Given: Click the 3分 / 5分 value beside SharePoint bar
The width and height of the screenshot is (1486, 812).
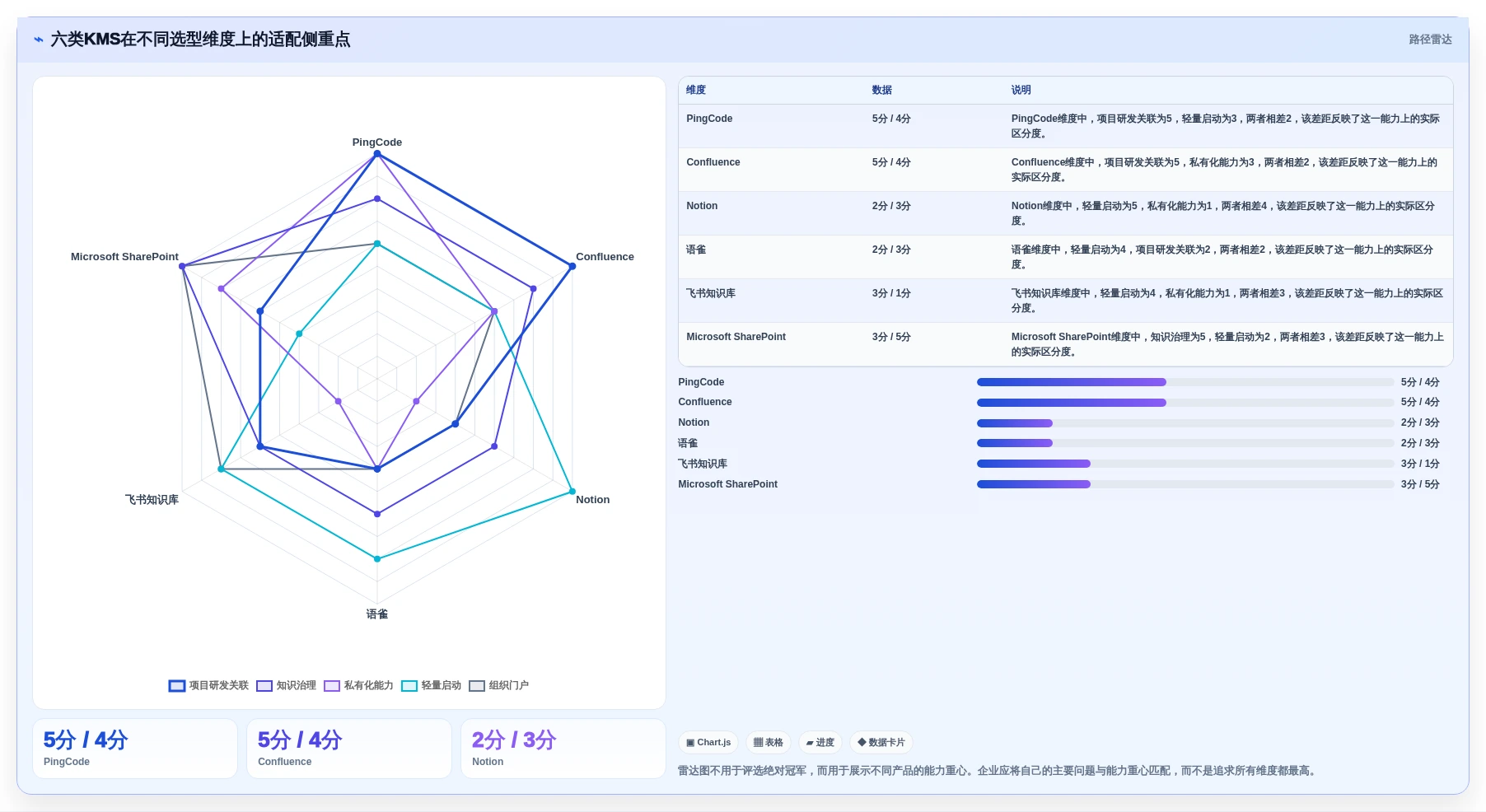Looking at the screenshot, I should 1420,484.
